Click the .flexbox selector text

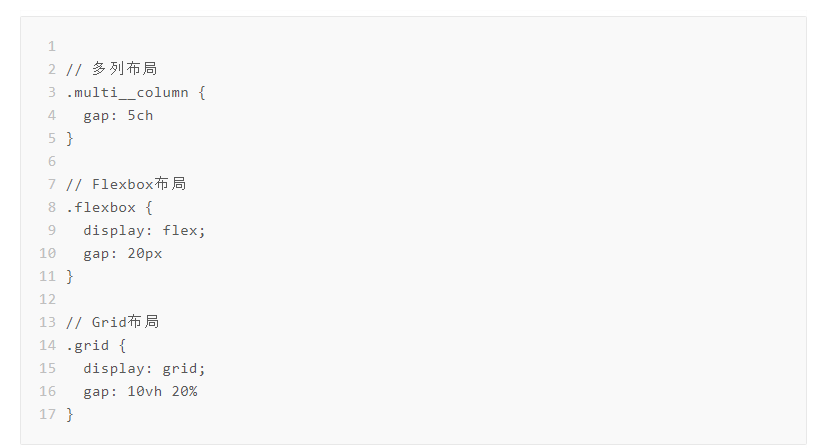[101, 207]
